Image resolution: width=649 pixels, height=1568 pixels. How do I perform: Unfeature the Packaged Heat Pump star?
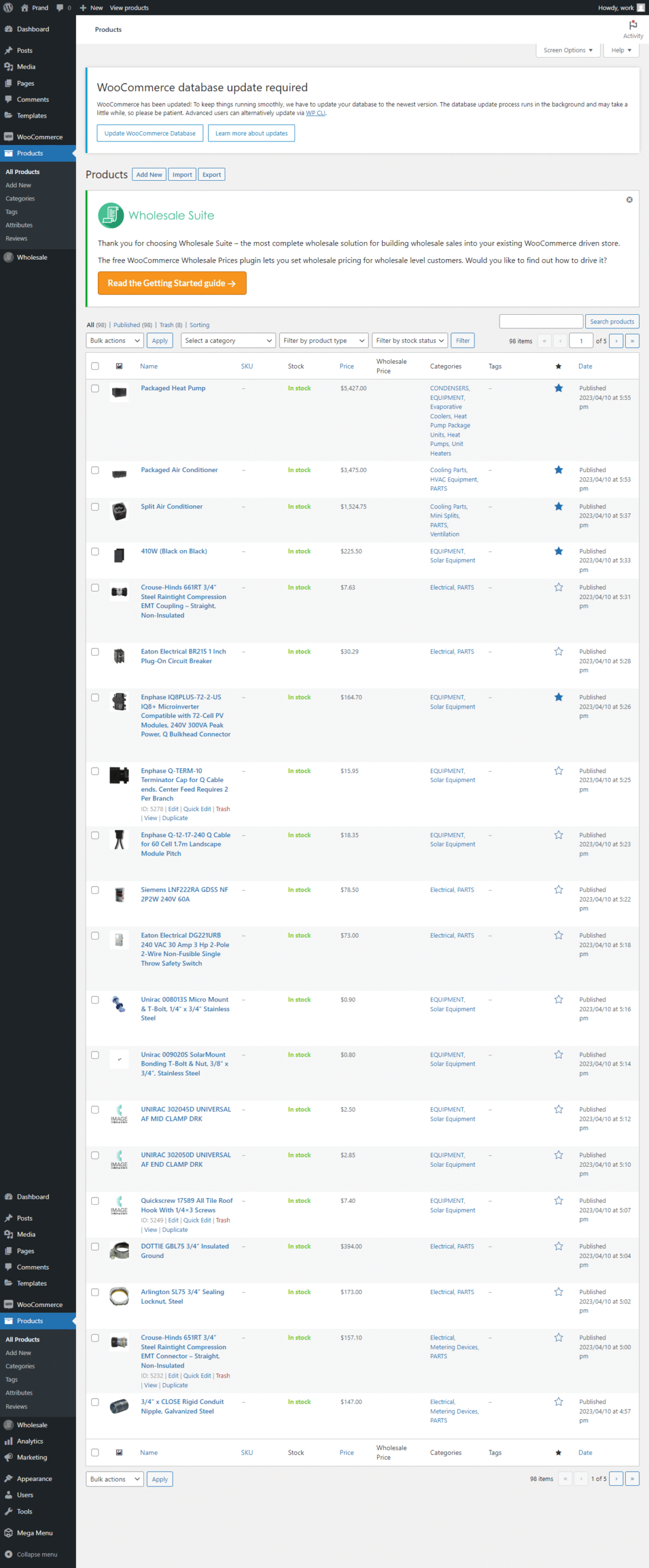[558, 388]
